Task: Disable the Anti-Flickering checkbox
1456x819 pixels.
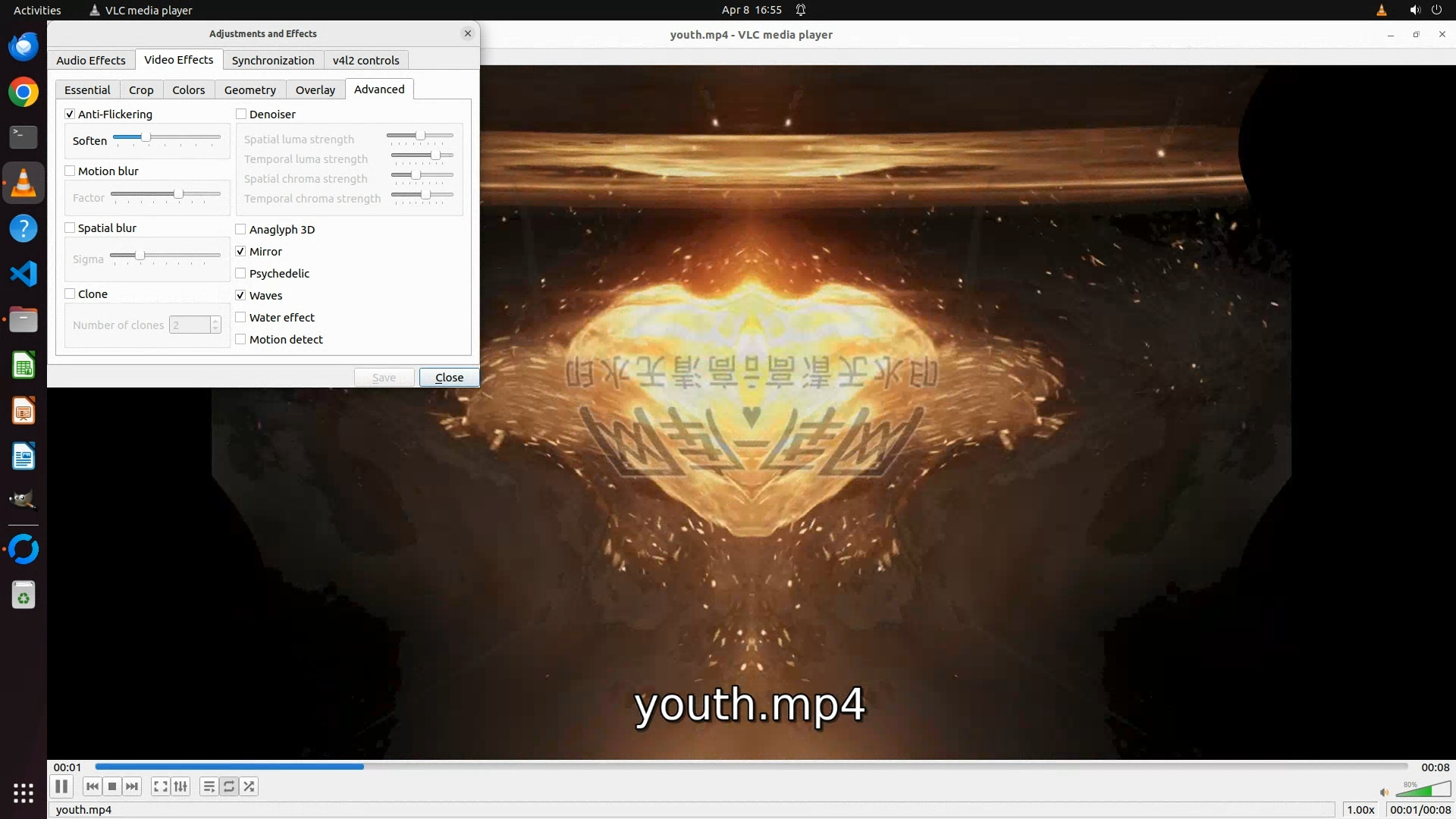Action: tap(70, 114)
